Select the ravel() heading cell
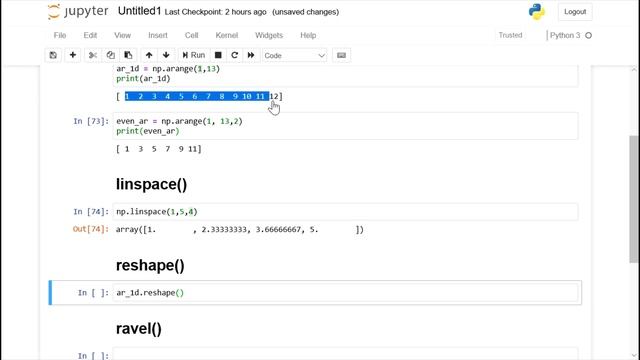Viewport: 640px width, 360px height. [139, 329]
